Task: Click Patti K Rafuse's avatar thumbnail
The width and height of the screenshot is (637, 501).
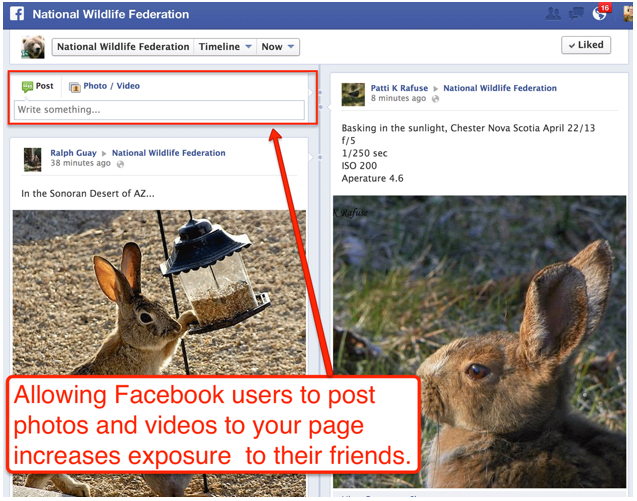Action: point(353,94)
